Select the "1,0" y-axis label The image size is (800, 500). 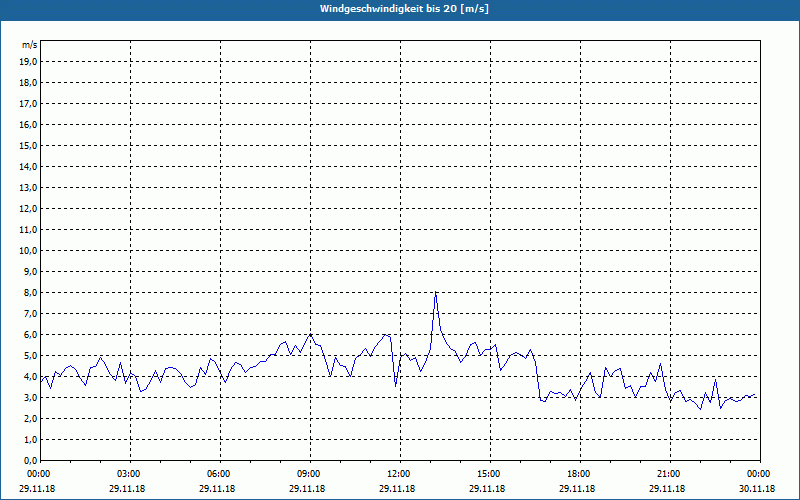point(30,440)
